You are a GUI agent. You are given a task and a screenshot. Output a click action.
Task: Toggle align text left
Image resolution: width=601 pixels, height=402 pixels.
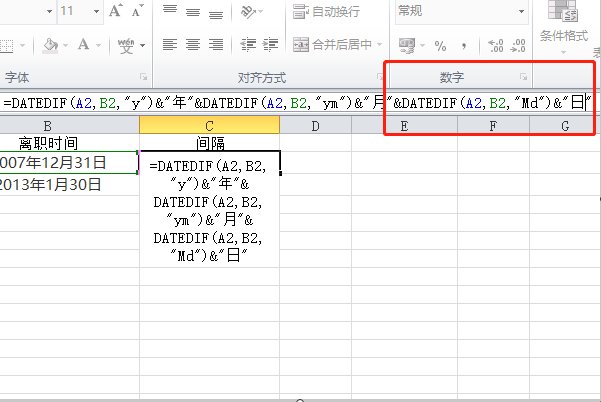170,45
